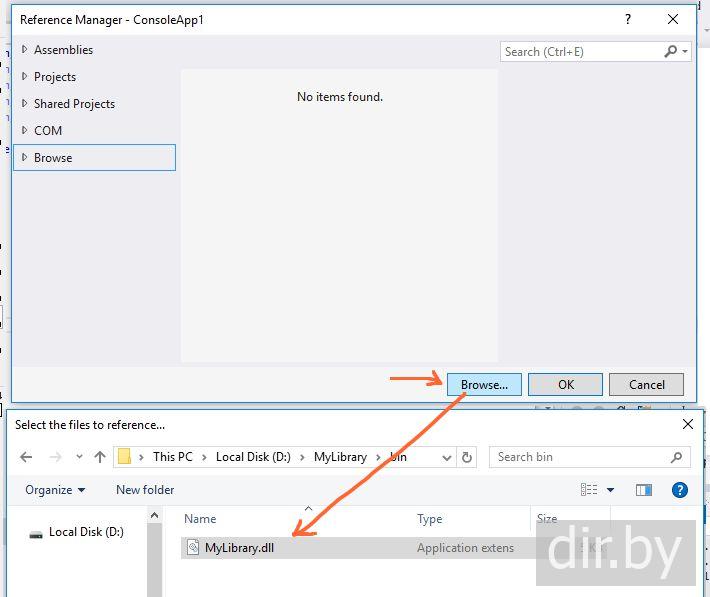This screenshot has height=597, width=710.
Task: Select the COM category
Action: click(48, 130)
